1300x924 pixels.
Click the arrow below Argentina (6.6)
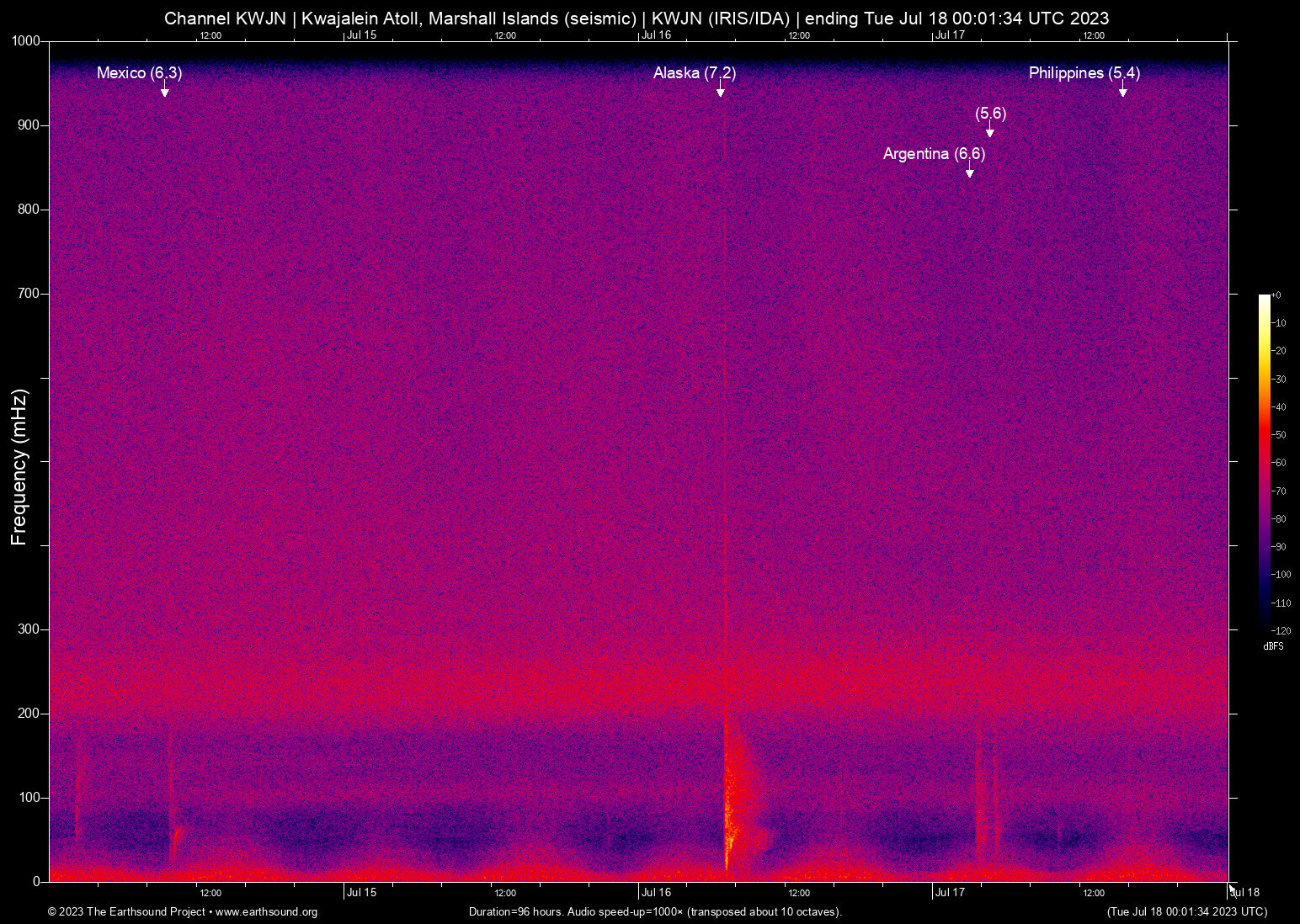(970, 172)
